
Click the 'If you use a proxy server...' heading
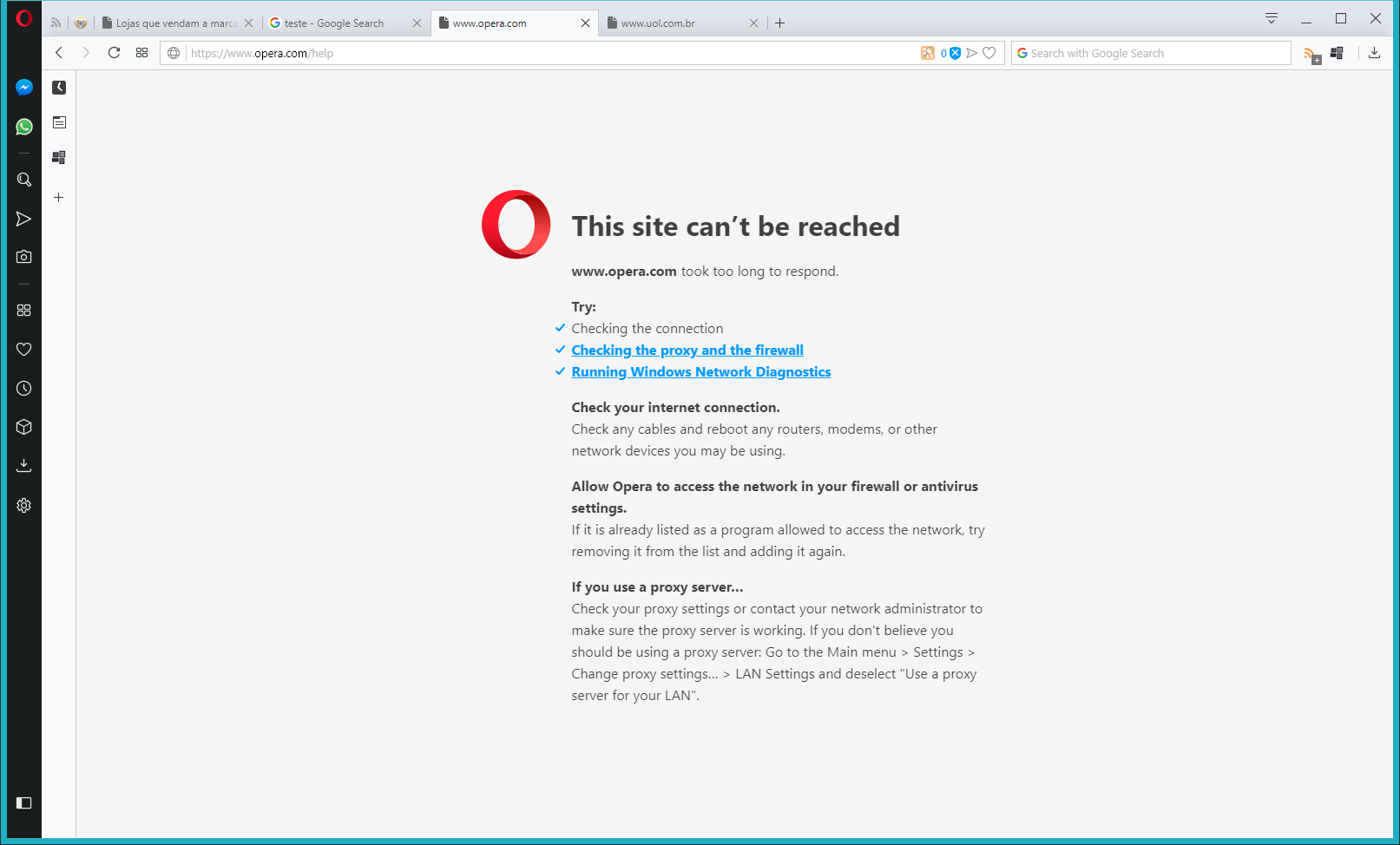(657, 587)
